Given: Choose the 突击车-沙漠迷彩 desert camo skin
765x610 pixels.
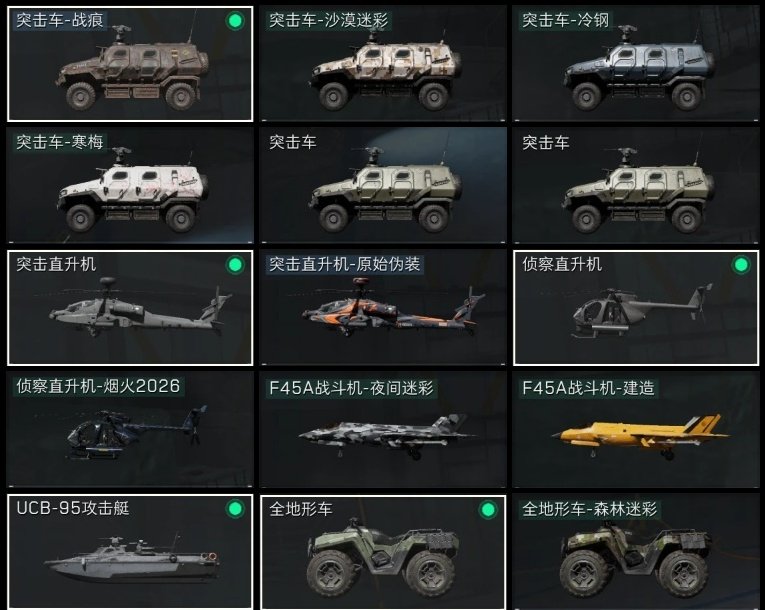Looking at the screenshot, I should coord(383,63).
